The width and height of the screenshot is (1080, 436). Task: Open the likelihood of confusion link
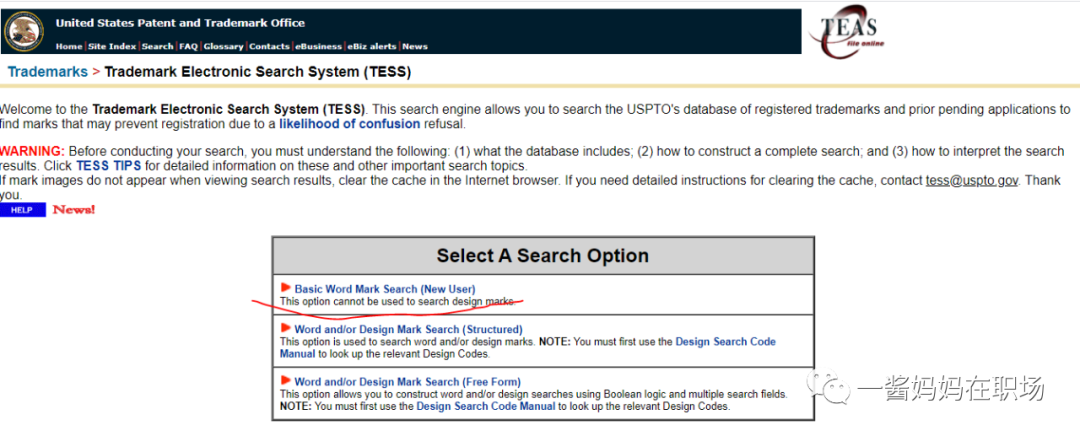click(349, 124)
